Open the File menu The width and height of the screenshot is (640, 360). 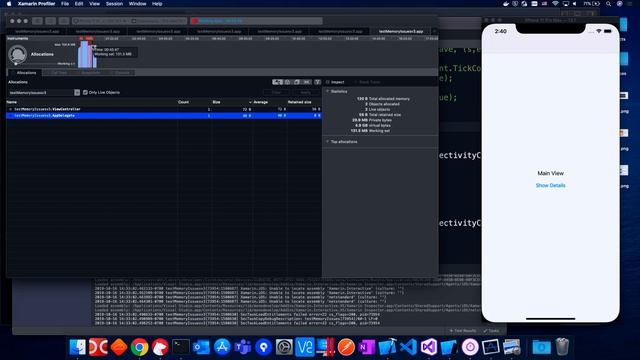(x=65, y=4)
